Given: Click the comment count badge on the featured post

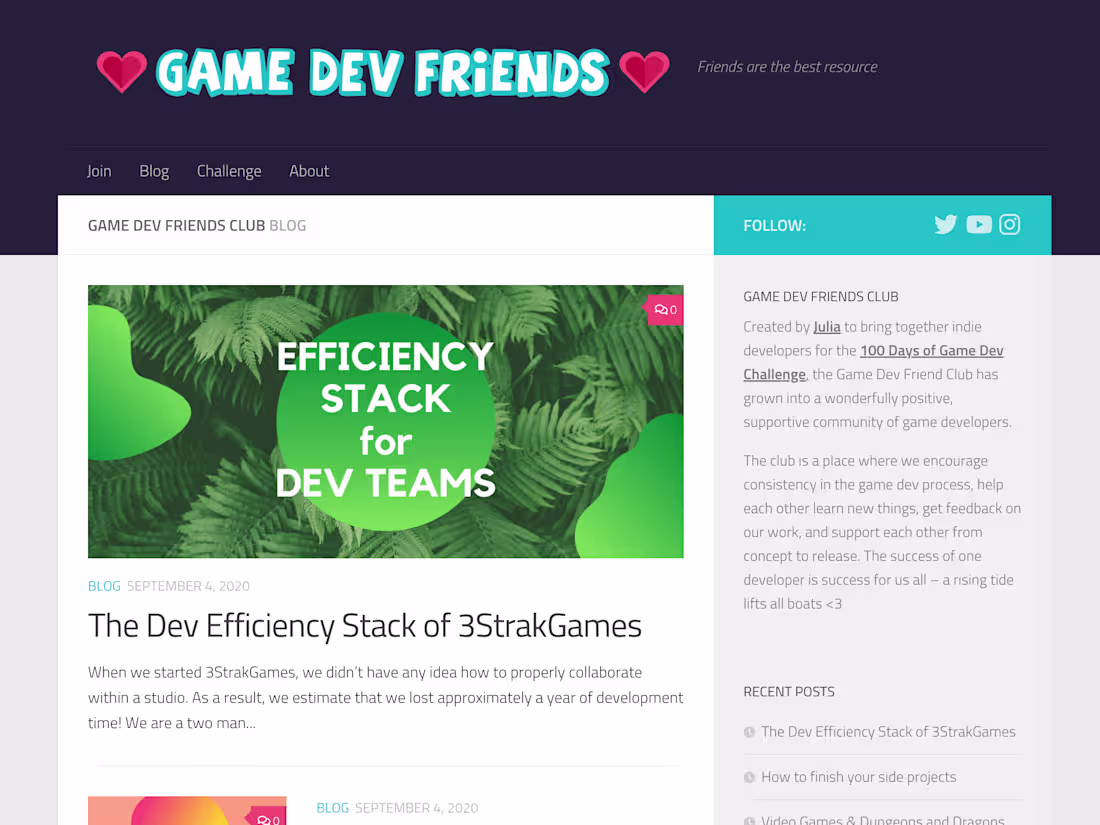Looking at the screenshot, I should [x=665, y=309].
